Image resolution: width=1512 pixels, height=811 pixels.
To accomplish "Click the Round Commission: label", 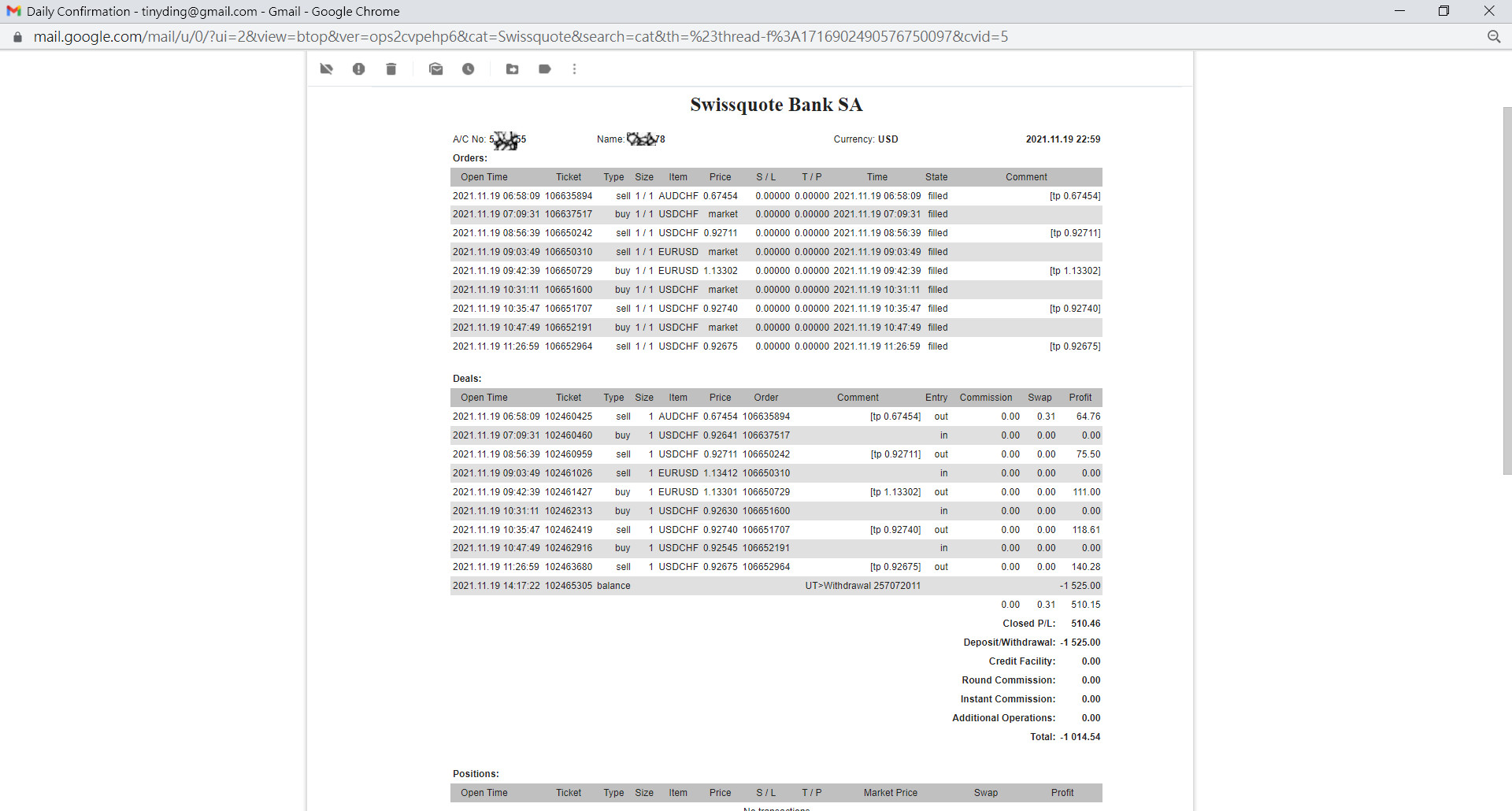I will [1009, 680].
